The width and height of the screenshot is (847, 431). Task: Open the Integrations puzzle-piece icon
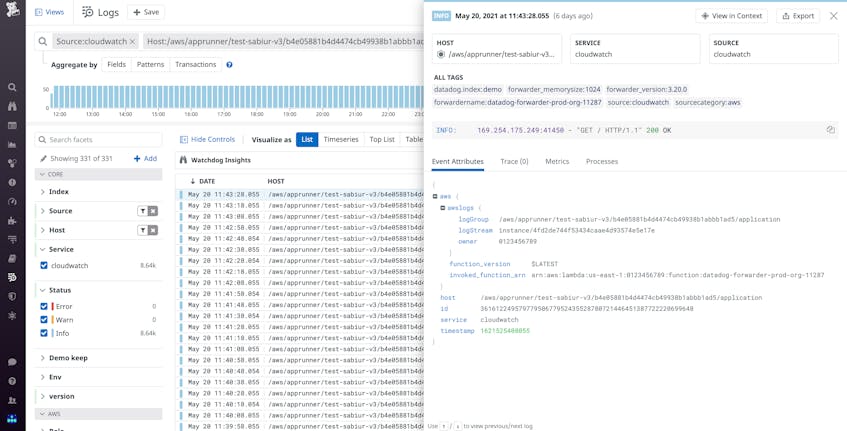pyautogui.click(x=12, y=220)
